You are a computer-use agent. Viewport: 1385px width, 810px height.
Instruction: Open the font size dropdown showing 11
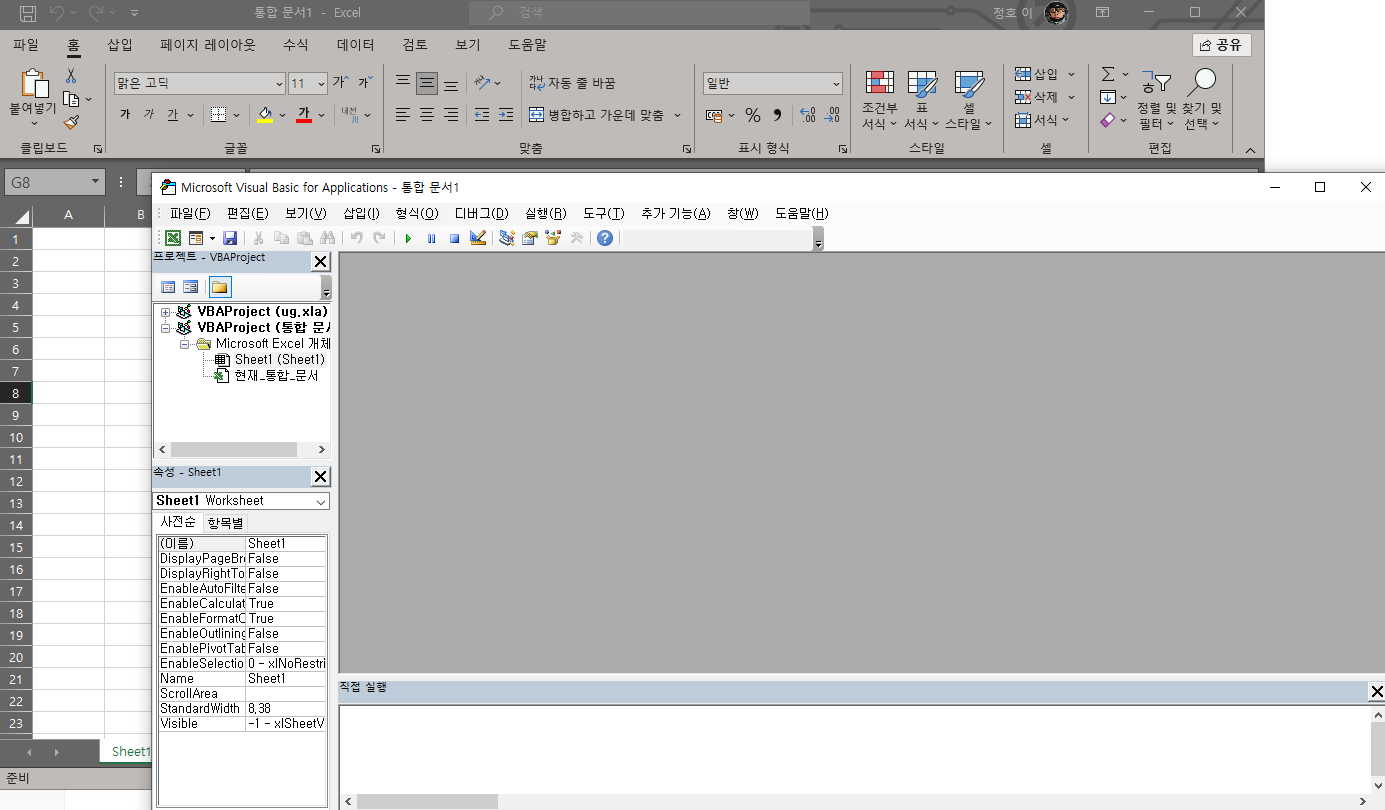pyautogui.click(x=321, y=84)
